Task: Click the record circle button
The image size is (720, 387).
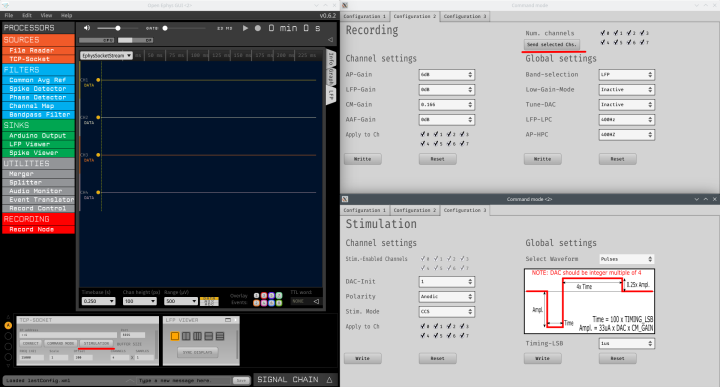Action: point(258,28)
